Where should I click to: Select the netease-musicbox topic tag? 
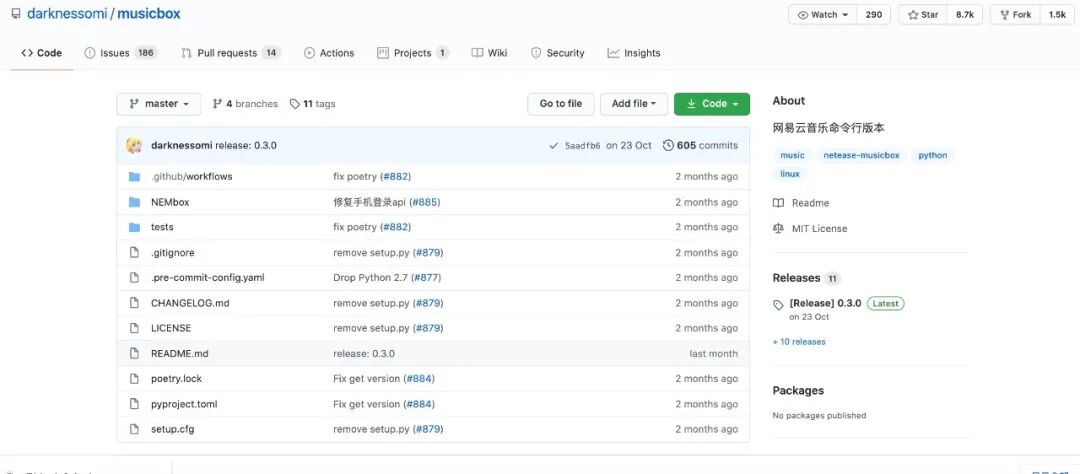click(x=861, y=155)
